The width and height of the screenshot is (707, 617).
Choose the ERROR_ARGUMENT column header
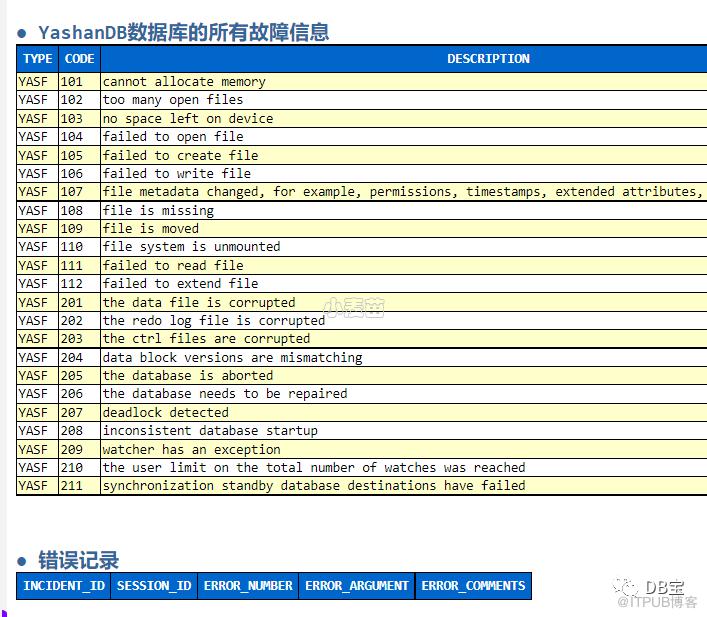357,586
